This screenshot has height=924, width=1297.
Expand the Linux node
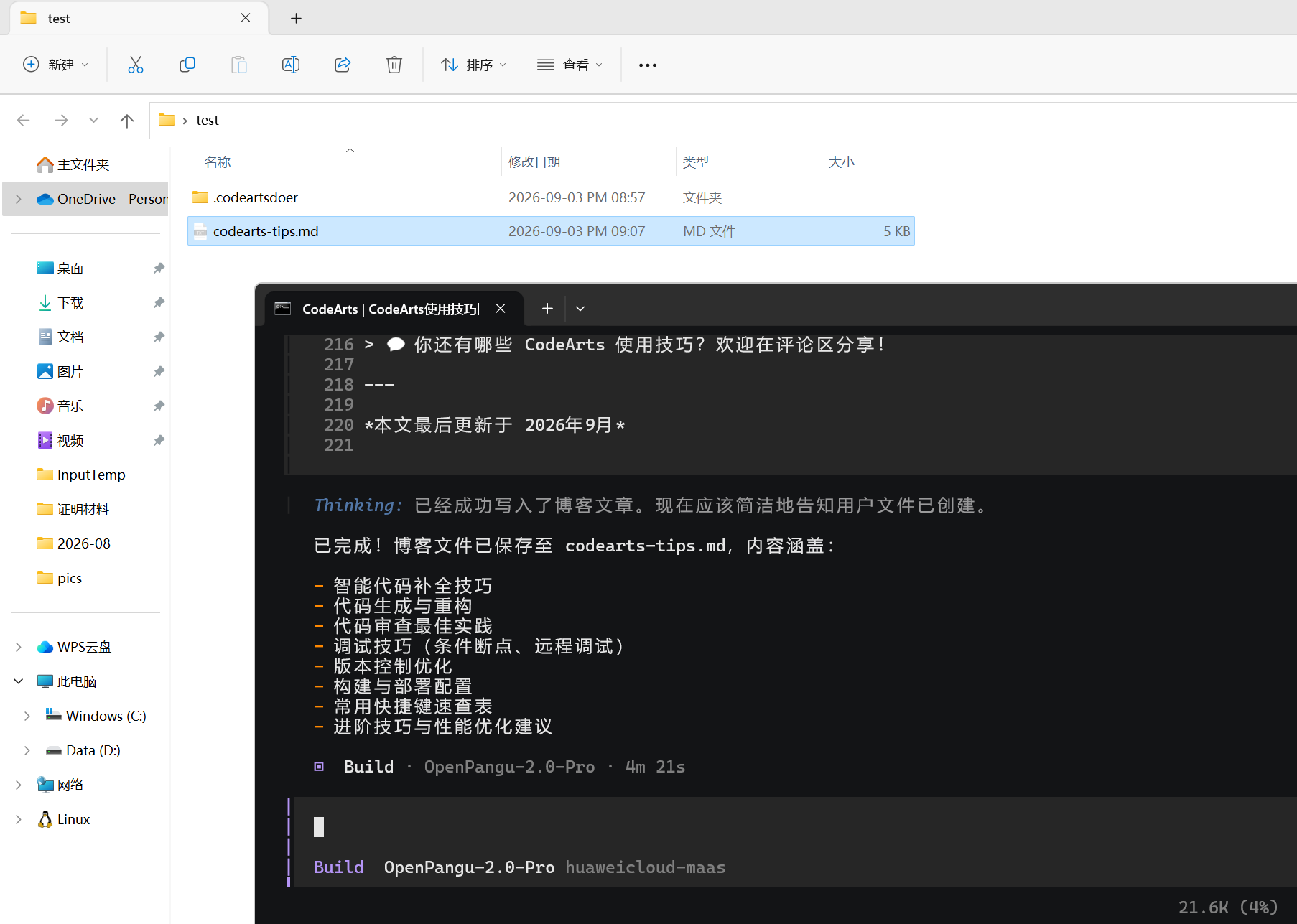pos(19,819)
